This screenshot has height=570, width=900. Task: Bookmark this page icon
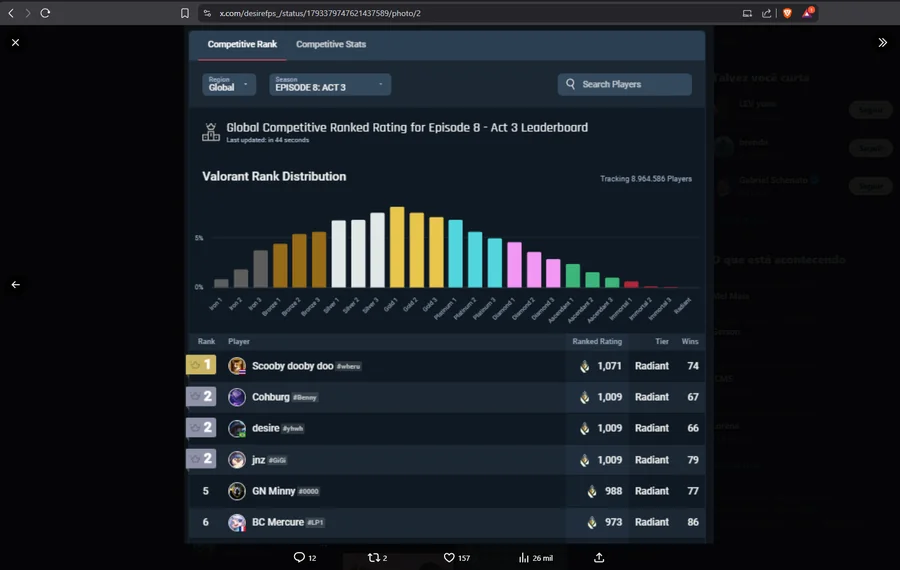(x=185, y=13)
